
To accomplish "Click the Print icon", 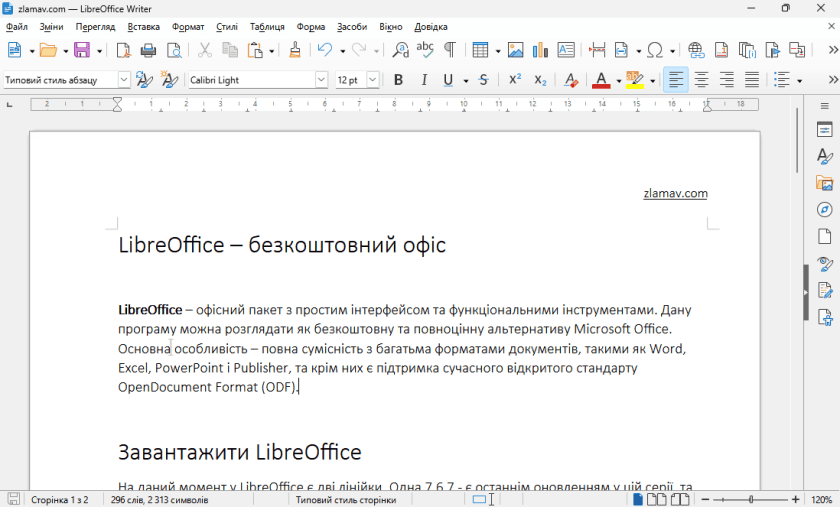I will point(148,50).
